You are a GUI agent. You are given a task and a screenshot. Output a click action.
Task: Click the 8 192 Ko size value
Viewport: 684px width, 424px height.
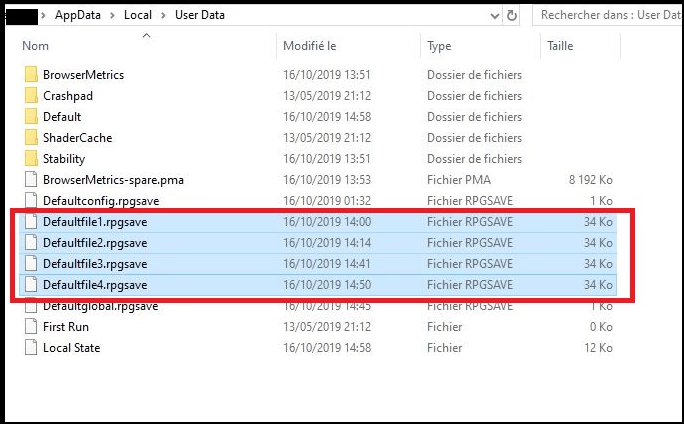click(591, 179)
